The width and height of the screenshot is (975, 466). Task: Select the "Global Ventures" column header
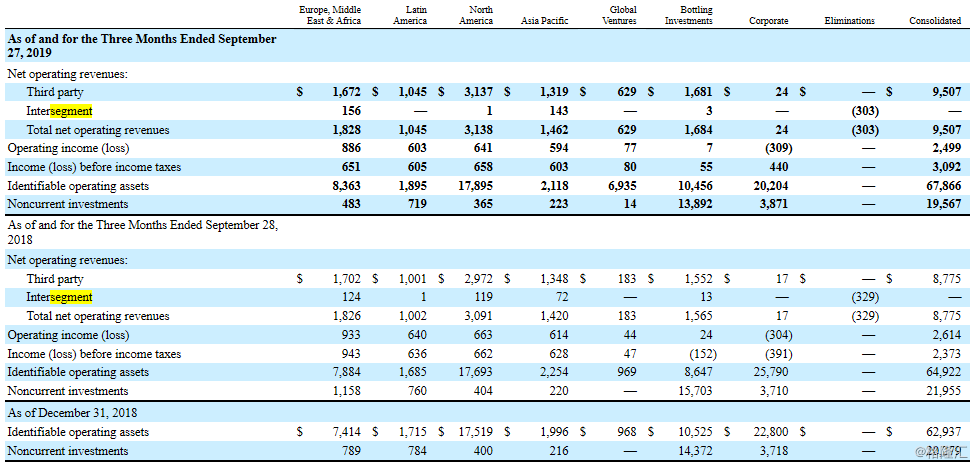tap(623, 15)
